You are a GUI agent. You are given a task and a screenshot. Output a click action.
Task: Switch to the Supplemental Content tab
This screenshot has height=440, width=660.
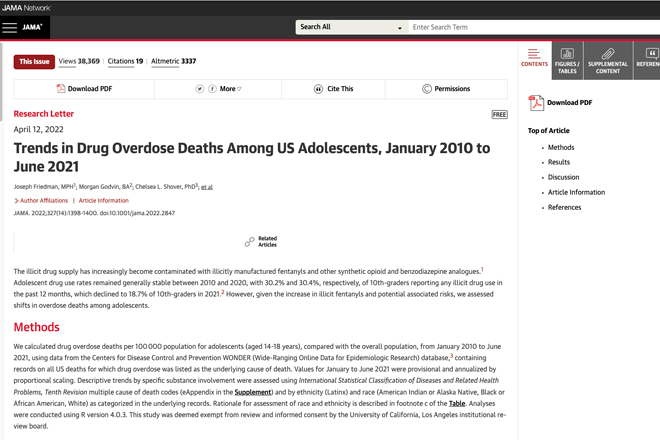[x=608, y=60]
